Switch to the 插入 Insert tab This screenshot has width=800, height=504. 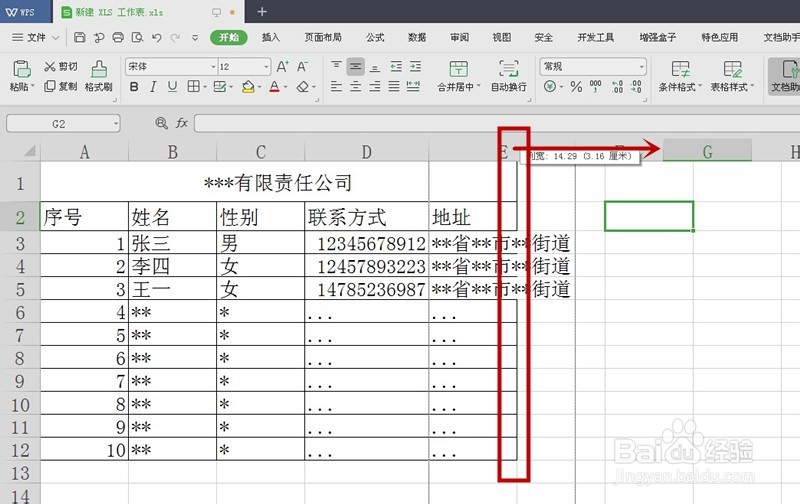click(x=270, y=37)
